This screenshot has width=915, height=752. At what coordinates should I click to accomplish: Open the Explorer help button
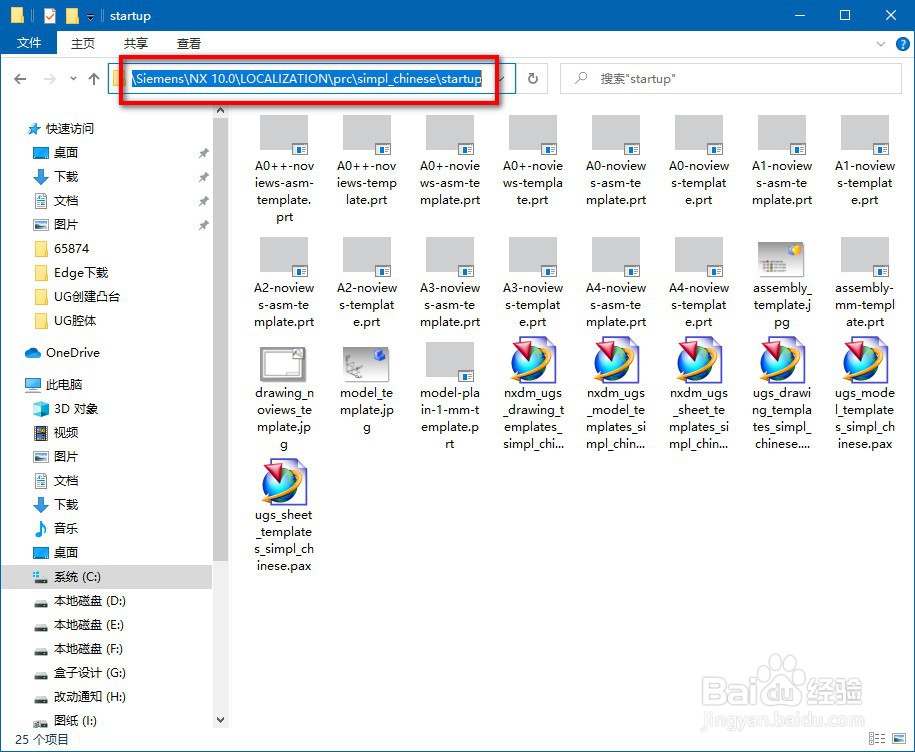[902, 44]
